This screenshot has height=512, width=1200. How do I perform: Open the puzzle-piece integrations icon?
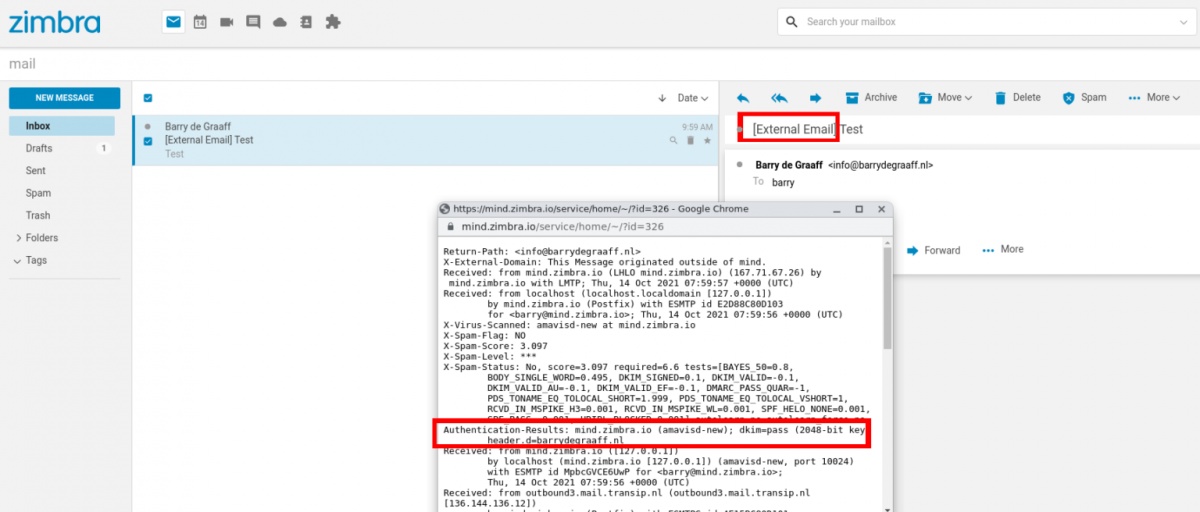tap(333, 22)
